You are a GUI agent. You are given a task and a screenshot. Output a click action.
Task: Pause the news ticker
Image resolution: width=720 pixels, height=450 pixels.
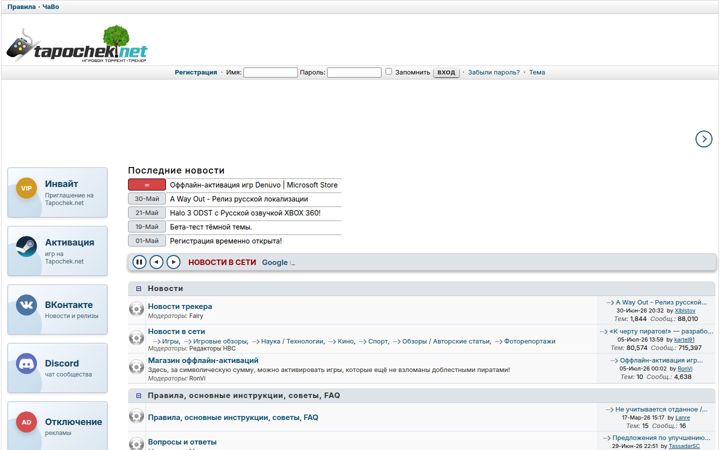click(x=139, y=262)
